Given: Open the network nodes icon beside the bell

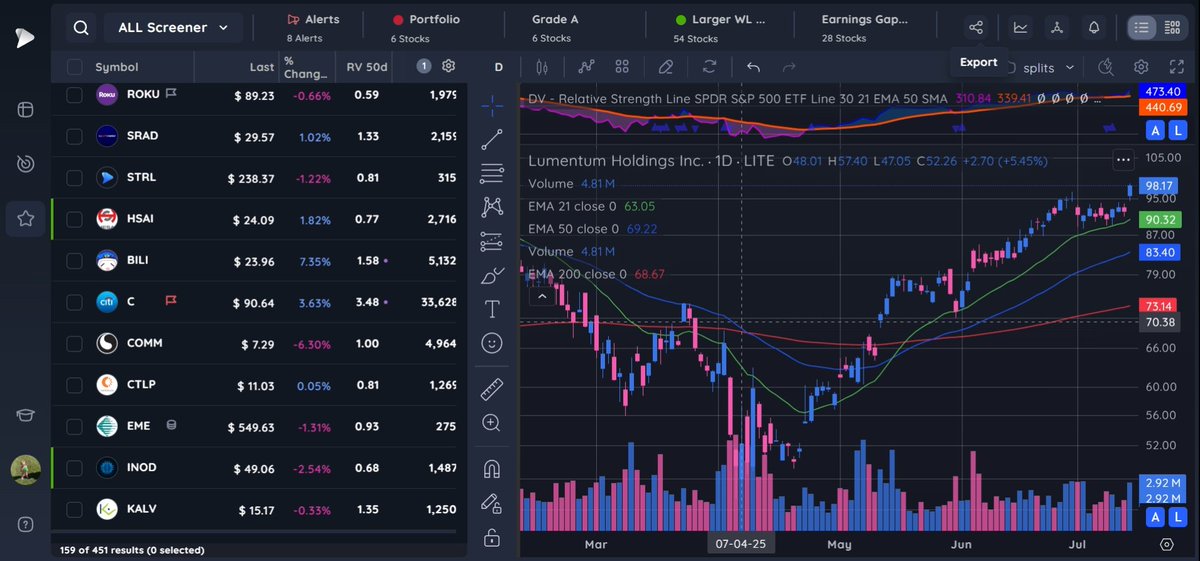Looking at the screenshot, I should (x=1057, y=28).
